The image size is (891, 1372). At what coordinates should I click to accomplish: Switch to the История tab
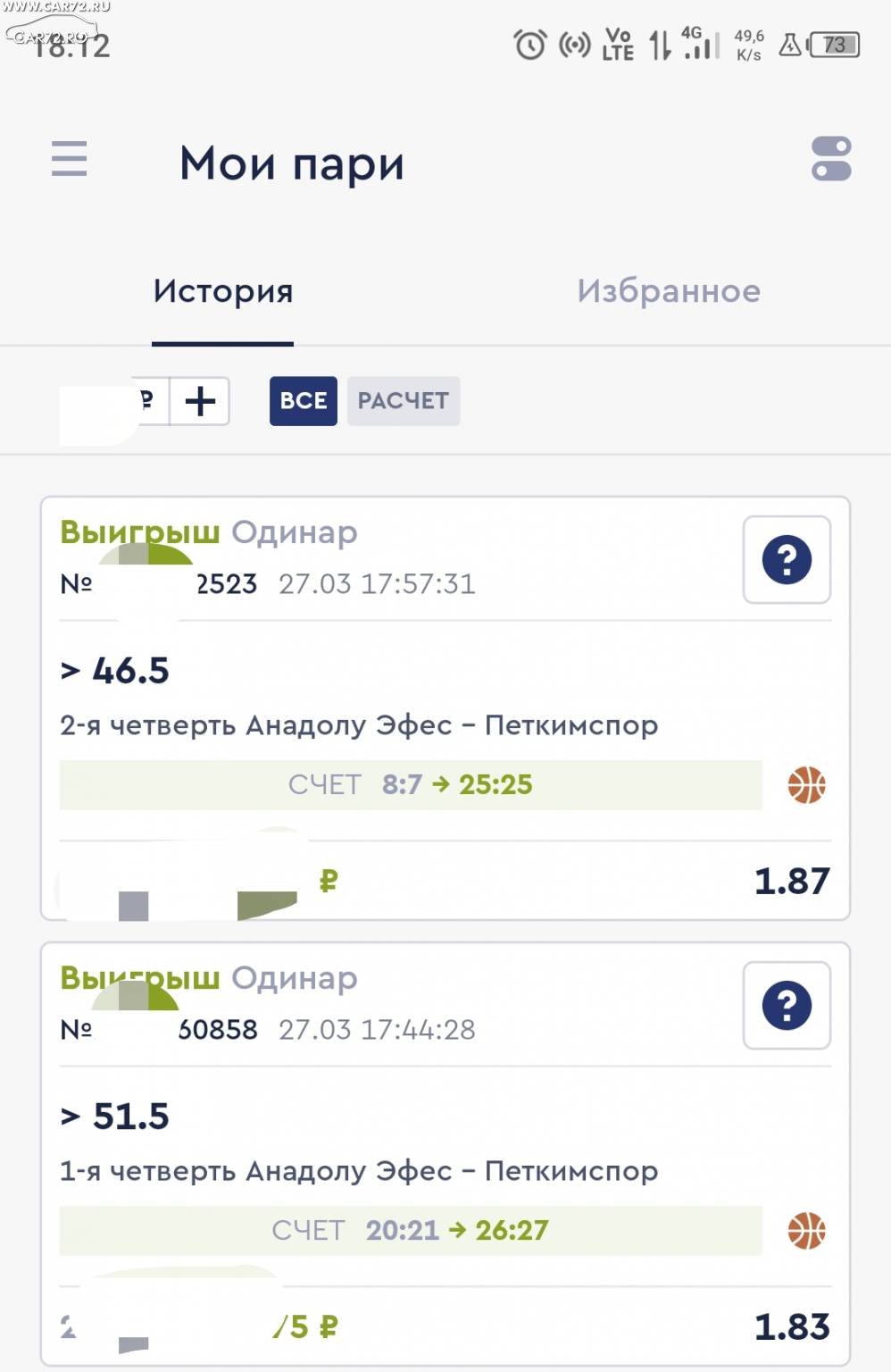[x=222, y=291]
